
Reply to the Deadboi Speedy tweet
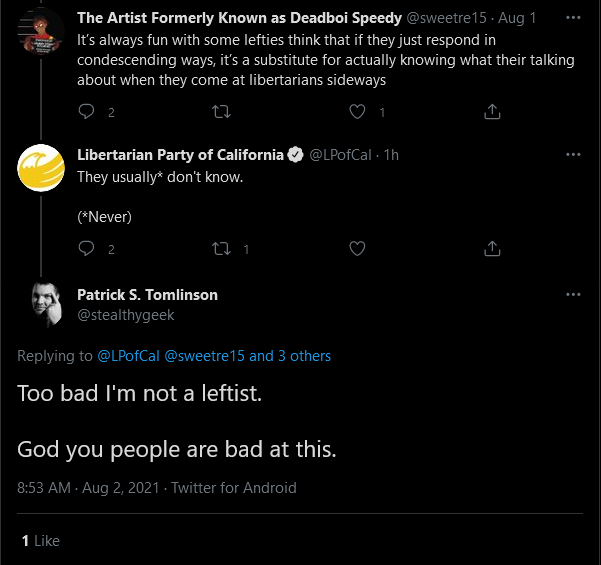(x=86, y=112)
